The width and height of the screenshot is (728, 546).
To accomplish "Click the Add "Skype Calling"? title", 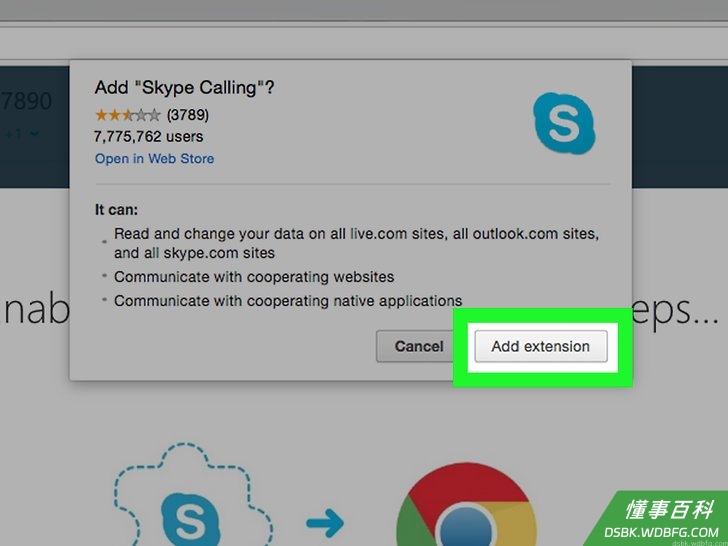I will [x=184, y=87].
